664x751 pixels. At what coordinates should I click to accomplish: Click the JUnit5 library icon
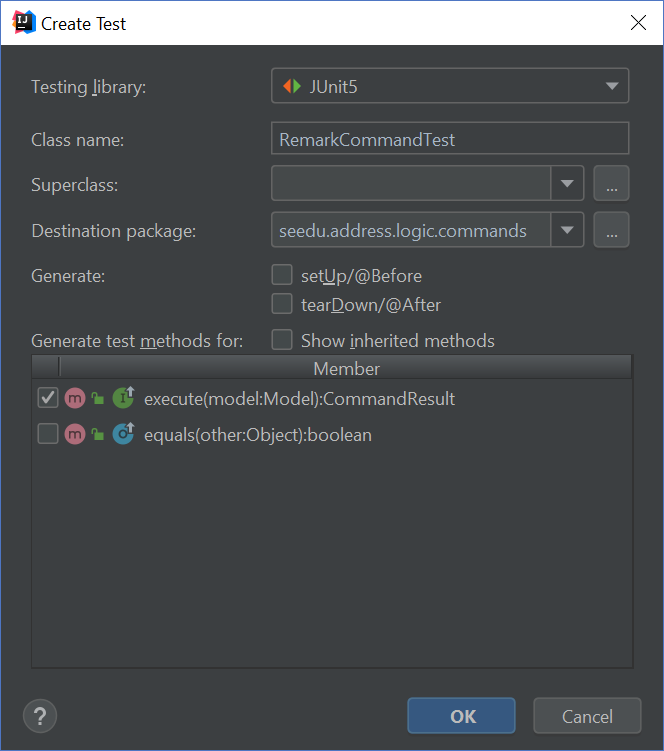pyautogui.click(x=291, y=87)
